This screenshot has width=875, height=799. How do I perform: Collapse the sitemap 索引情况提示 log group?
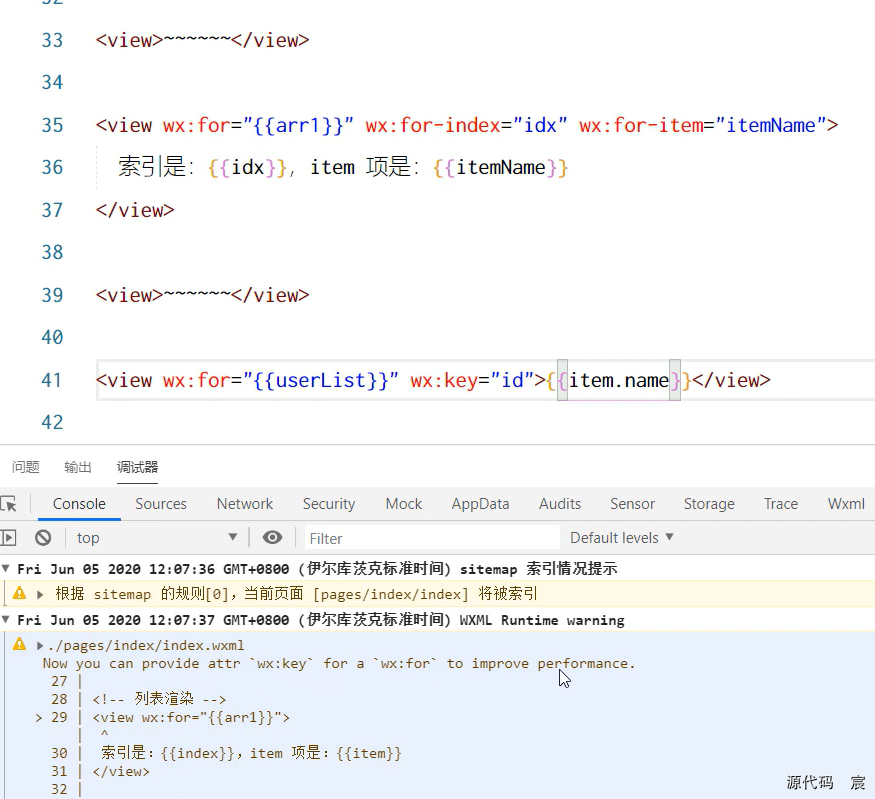click(x=6, y=569)
